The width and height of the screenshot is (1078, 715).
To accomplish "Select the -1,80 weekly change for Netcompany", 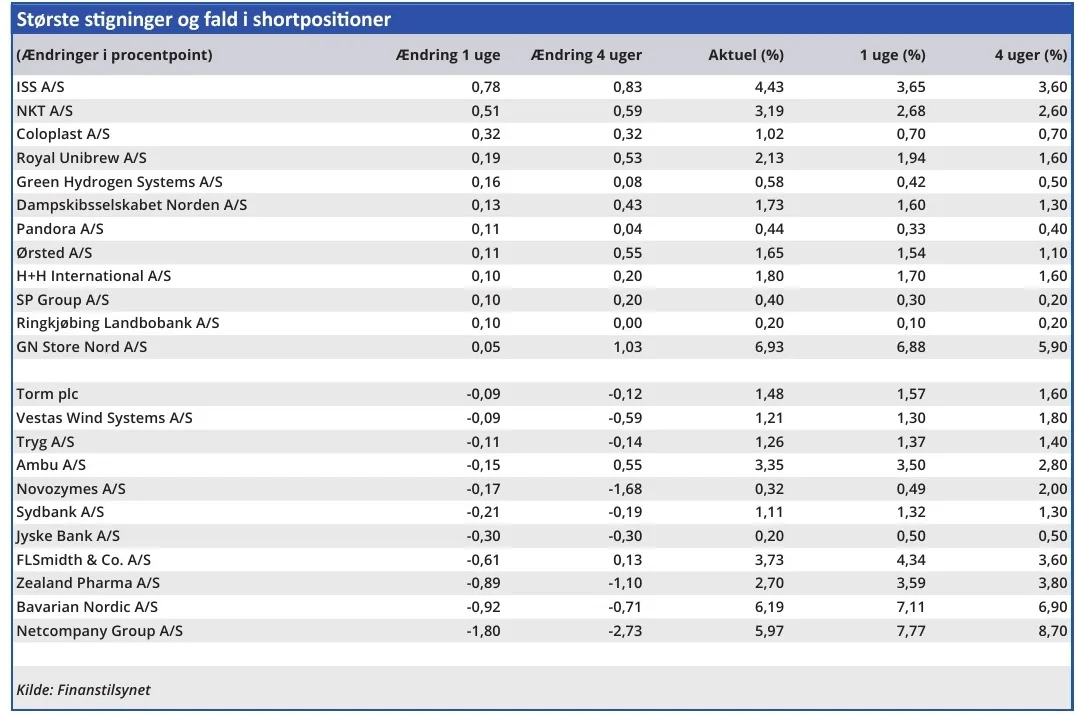I will click(483, 631).
